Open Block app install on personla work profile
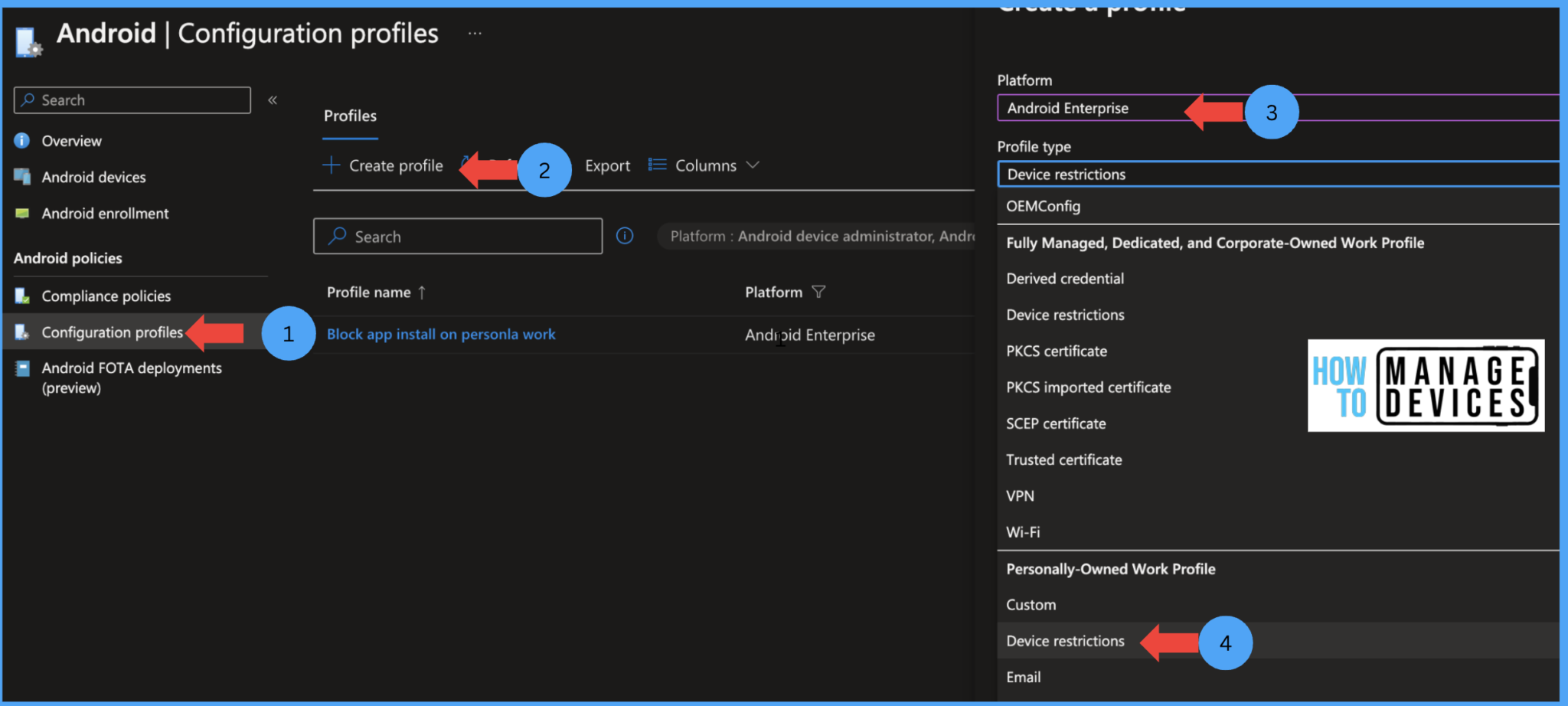Image resolution: width=1568 pixels, height=706 pixels. [441, 334]
